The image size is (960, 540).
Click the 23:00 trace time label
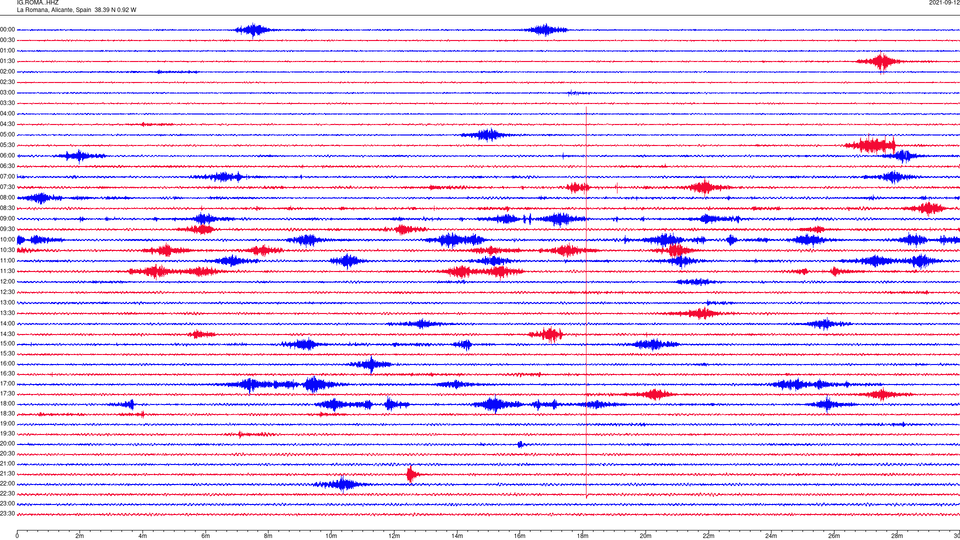7,504
